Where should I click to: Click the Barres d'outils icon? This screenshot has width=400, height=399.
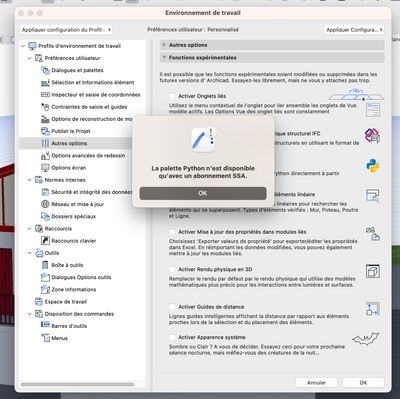point(45,326)
